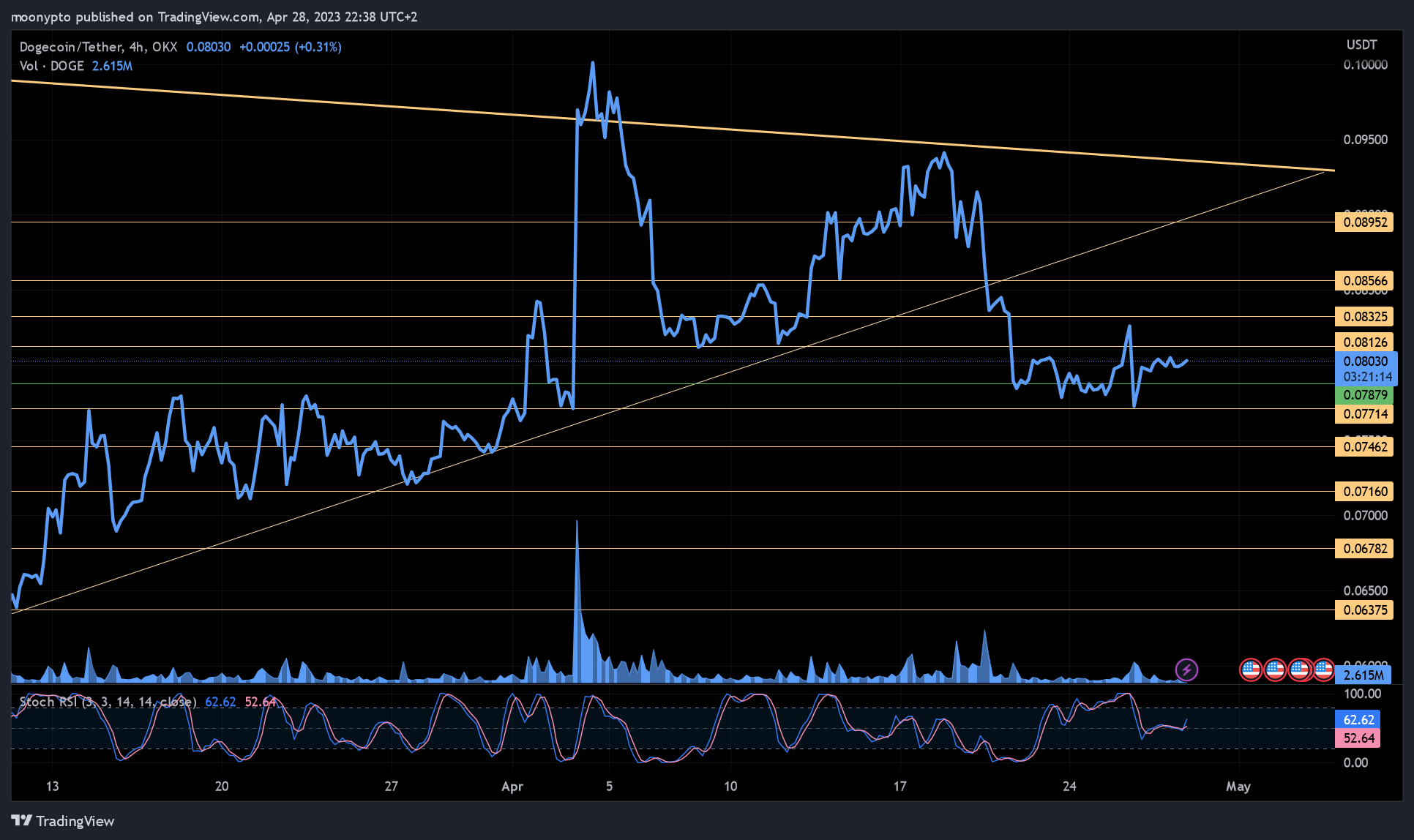Click the blue 62.62 Stoch RSI axis label

(1358, 719)
